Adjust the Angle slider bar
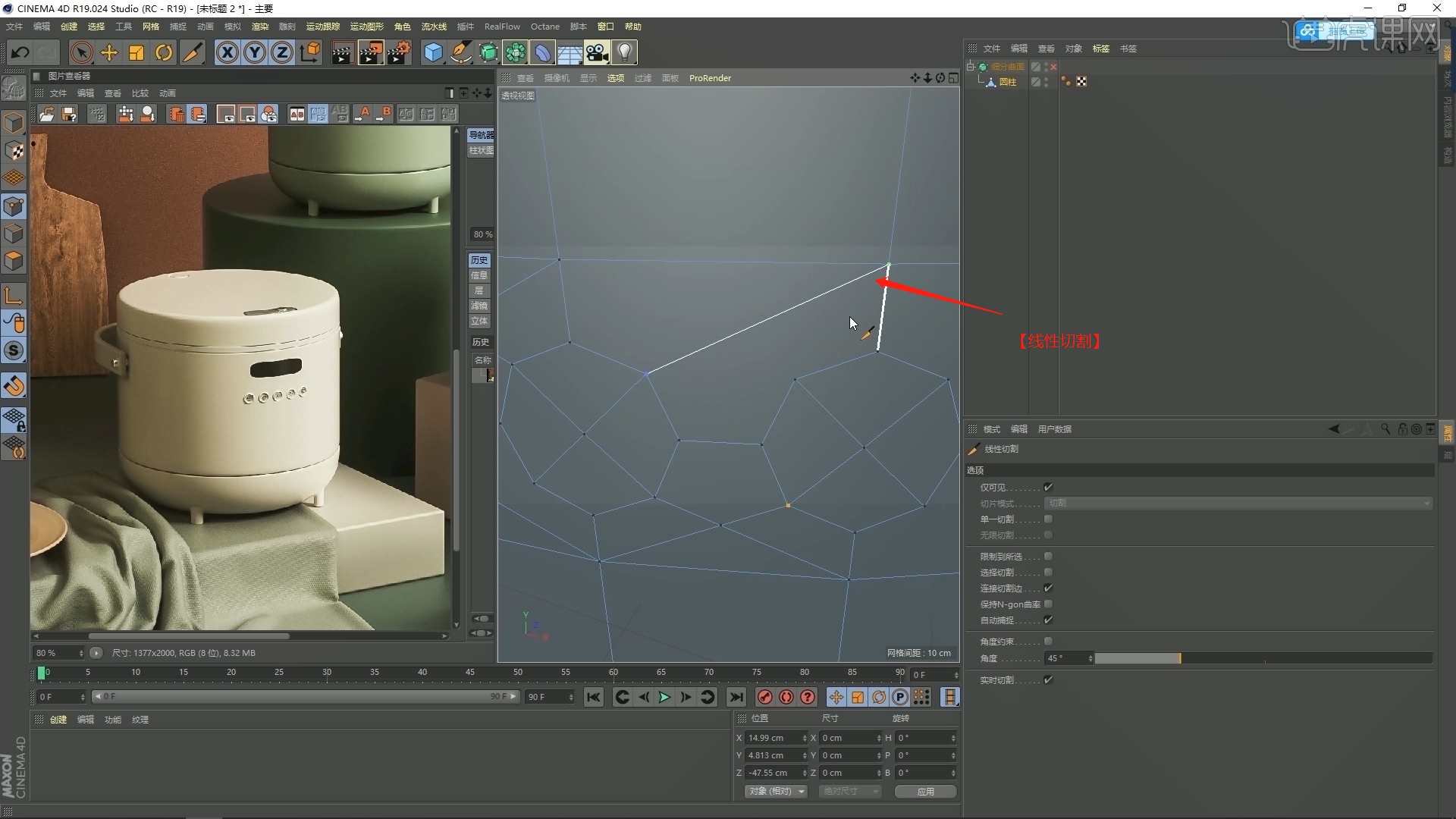 [x=1263, y=658]
